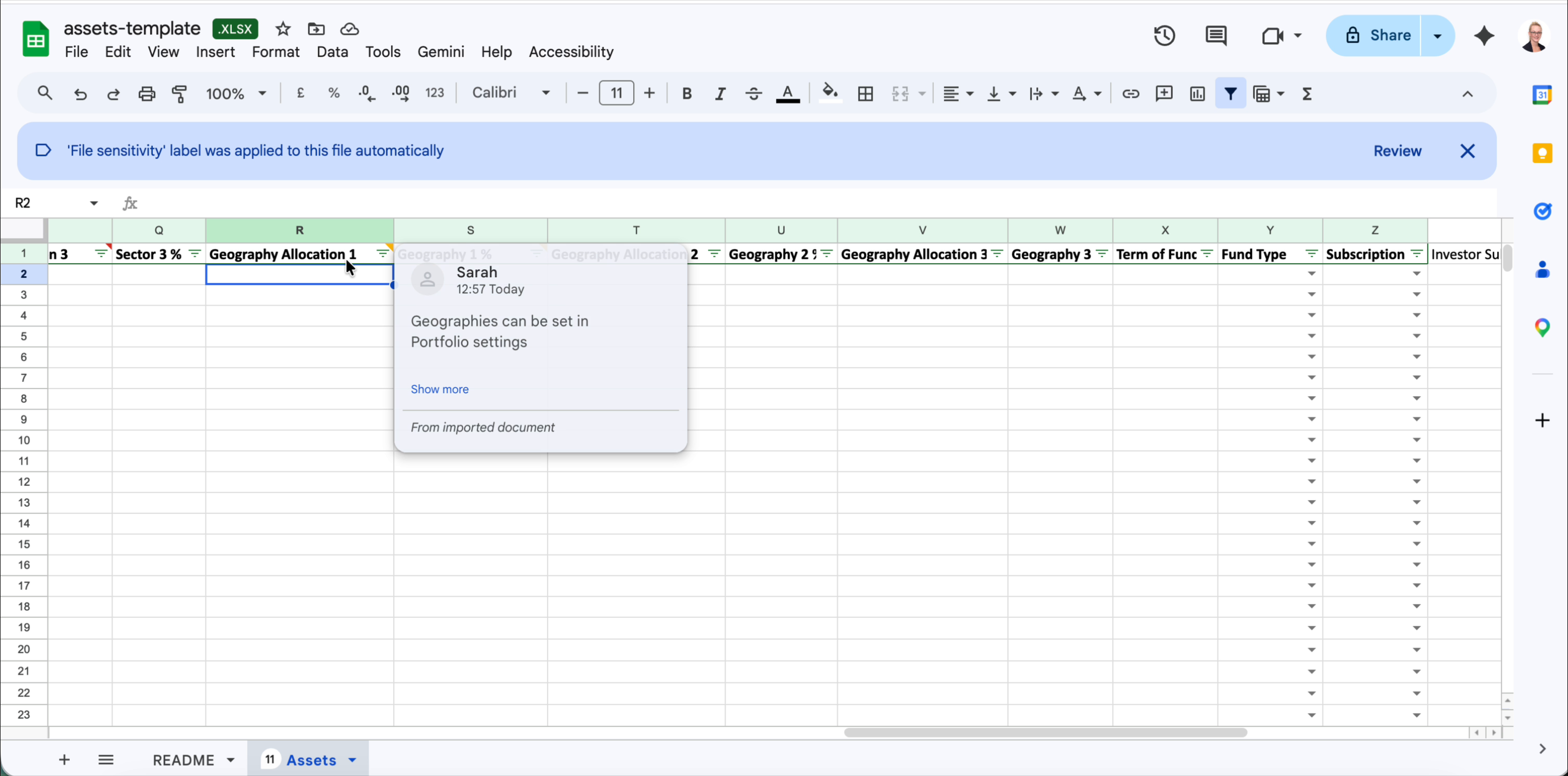The image size is (1568, 776).
Task: Open the Accessibility menu
Action: coord(571,52)
